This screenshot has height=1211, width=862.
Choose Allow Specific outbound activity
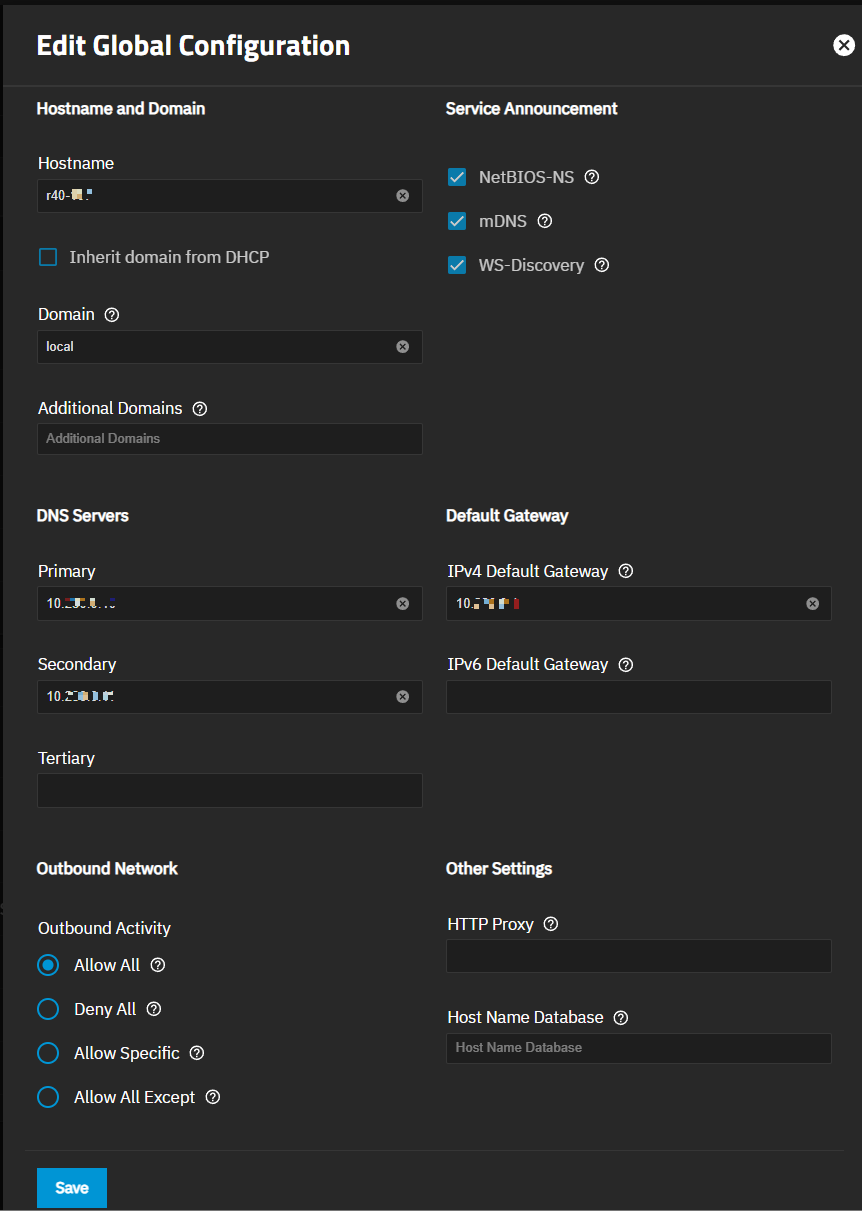click(x=48, y=1053)
